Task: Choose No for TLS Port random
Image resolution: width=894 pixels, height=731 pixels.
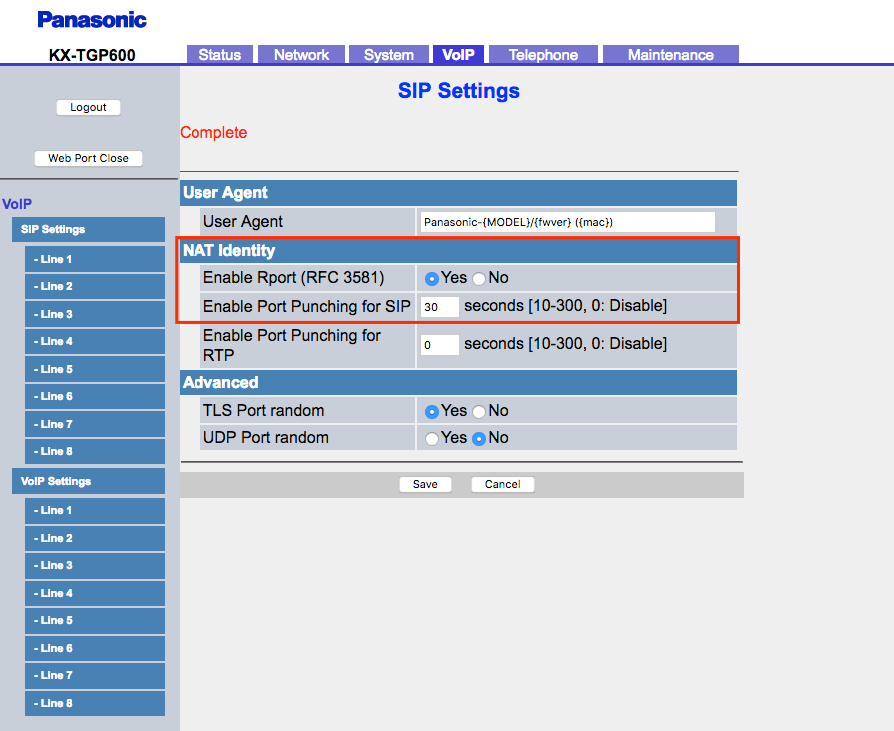Action: point(479,411)
